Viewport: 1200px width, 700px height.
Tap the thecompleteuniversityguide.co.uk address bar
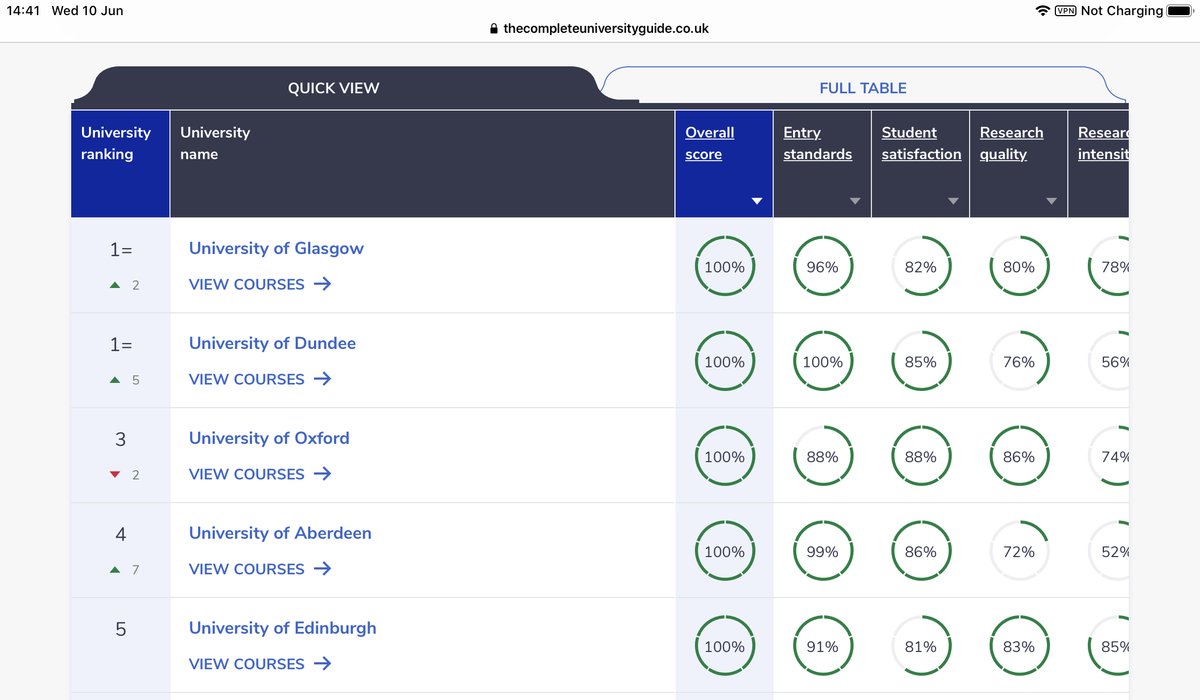coord(599,29)
